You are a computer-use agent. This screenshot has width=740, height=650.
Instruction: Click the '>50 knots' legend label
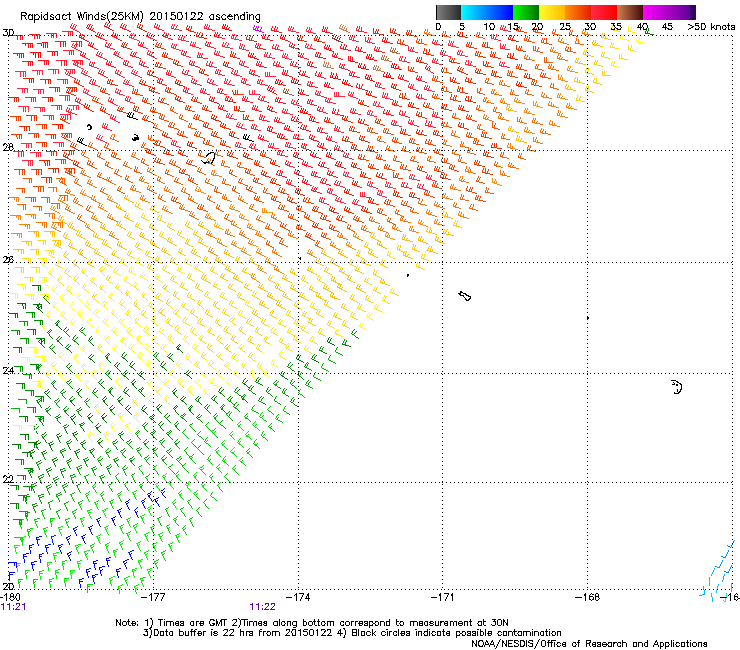711,27
